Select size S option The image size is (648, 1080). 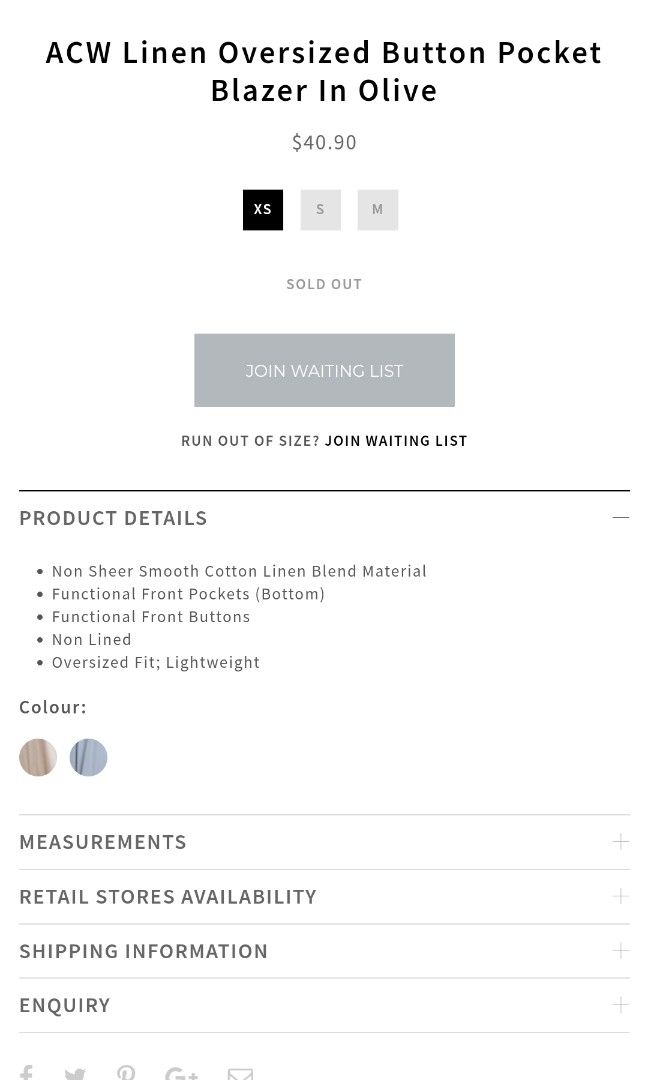click(x=320, y=210)
